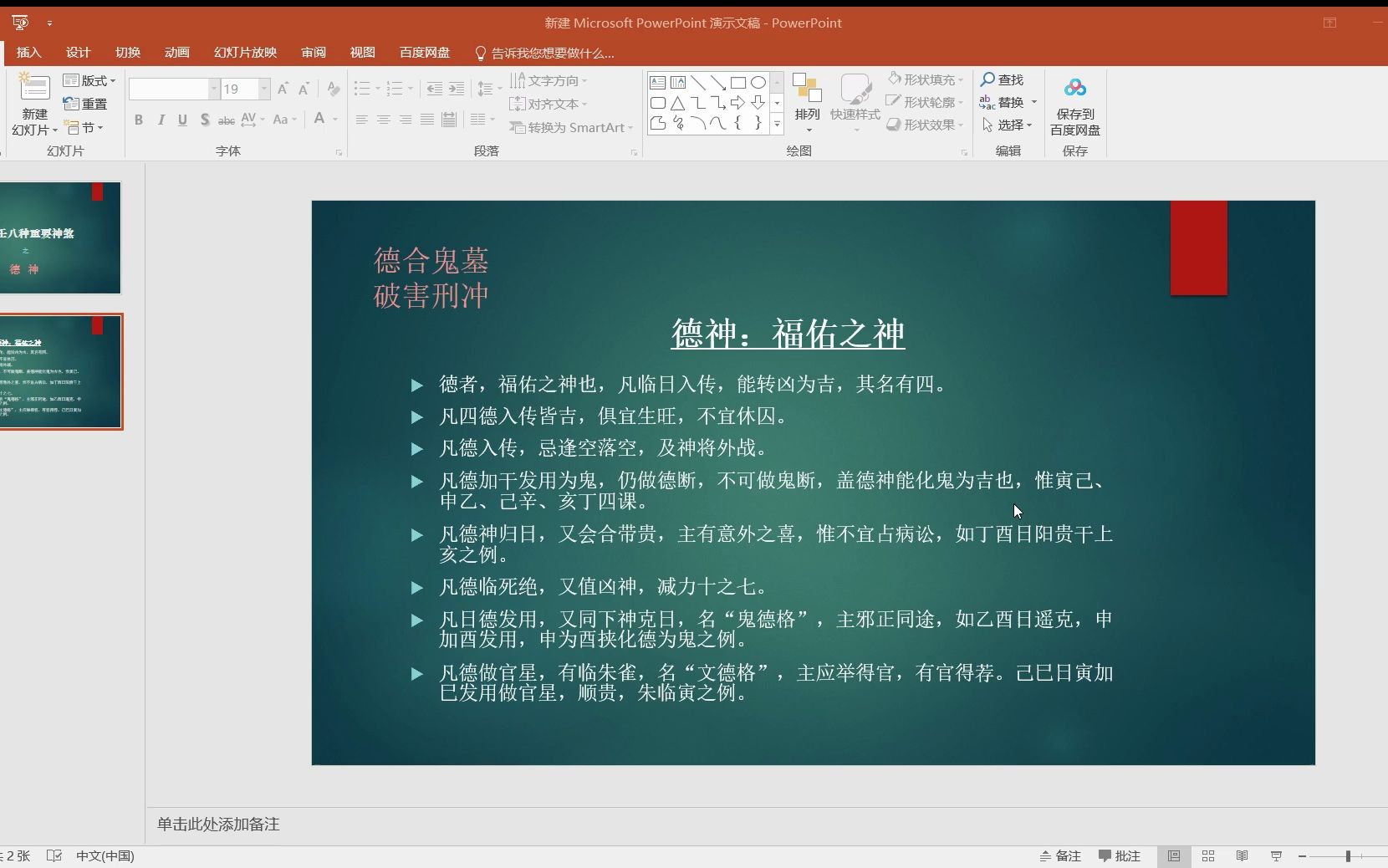Click Notes (备注) button in status bar
The height and width of the screenshot is (868, 1388).
[x=1060, y=855]
